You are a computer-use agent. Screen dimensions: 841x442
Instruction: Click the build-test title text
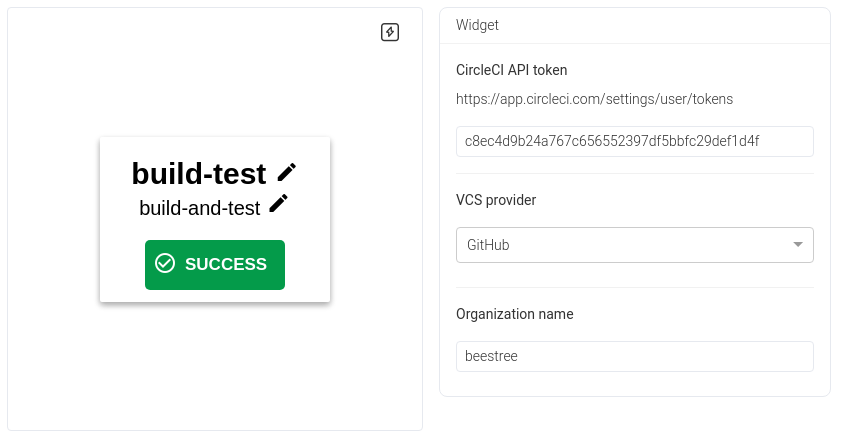point(199,174)
